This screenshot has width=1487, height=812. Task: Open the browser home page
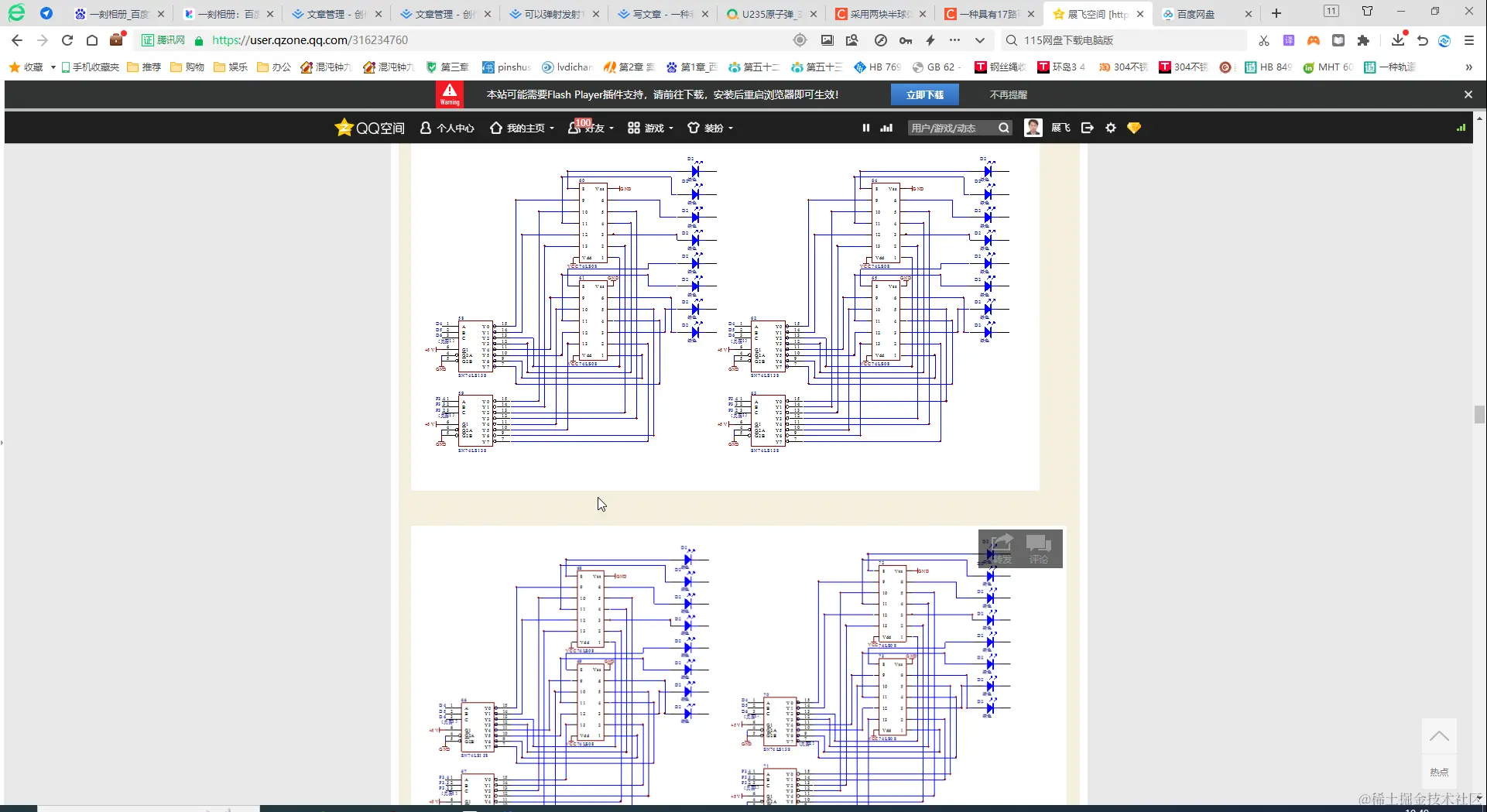[x=92, y=40]
